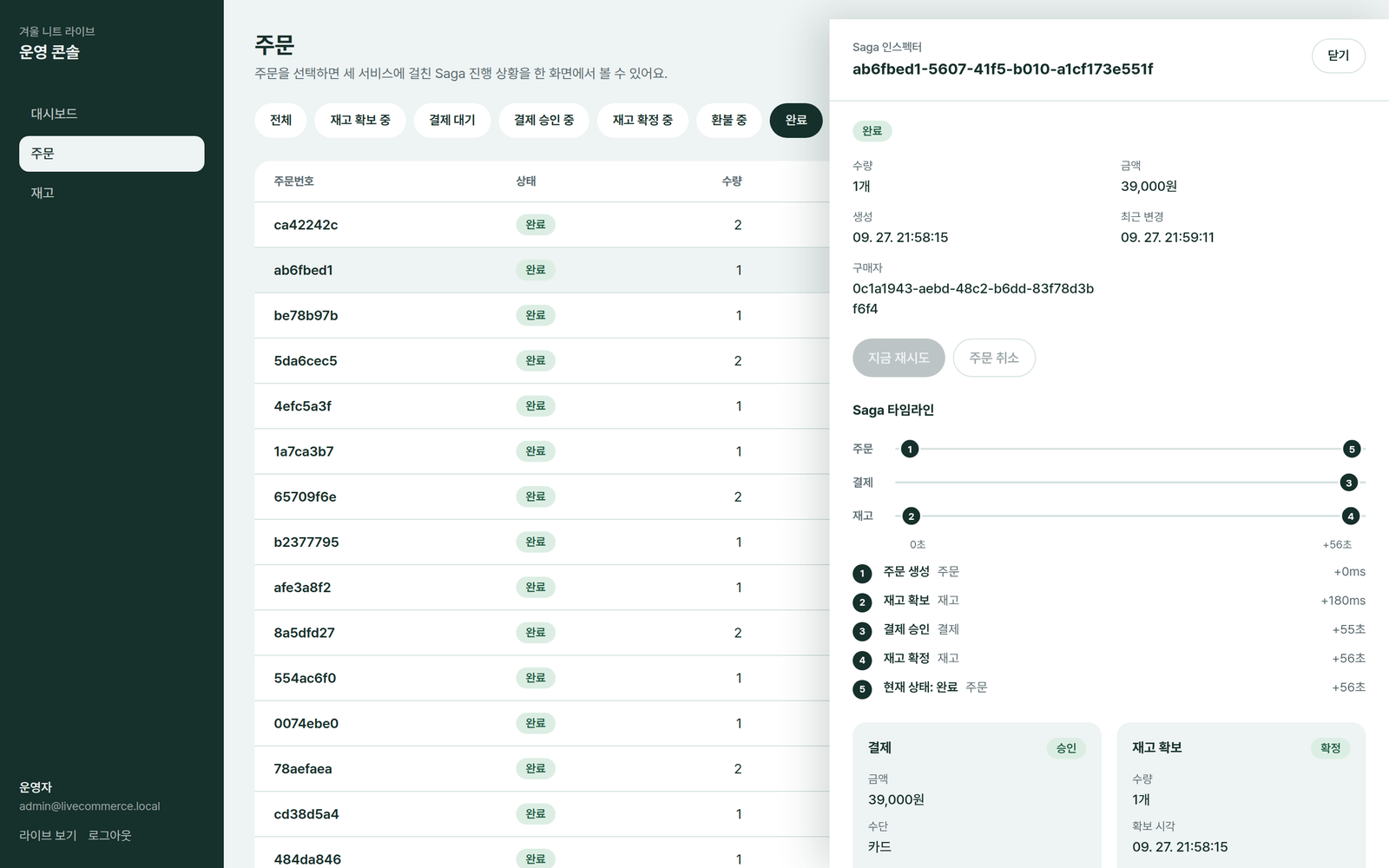The height and width of the screenshot is (868, 1389).
Task: Open order row 78aefaea
Action: [x=542, y=768]
